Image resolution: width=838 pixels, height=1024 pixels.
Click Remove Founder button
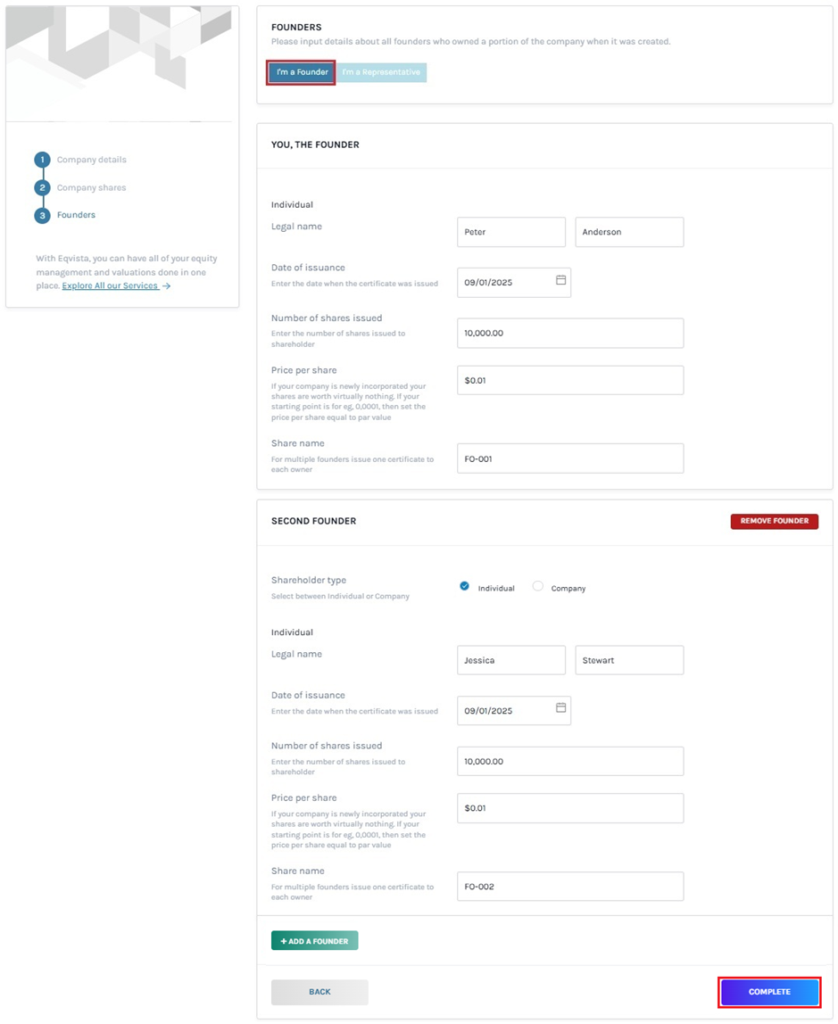[774, 521]
